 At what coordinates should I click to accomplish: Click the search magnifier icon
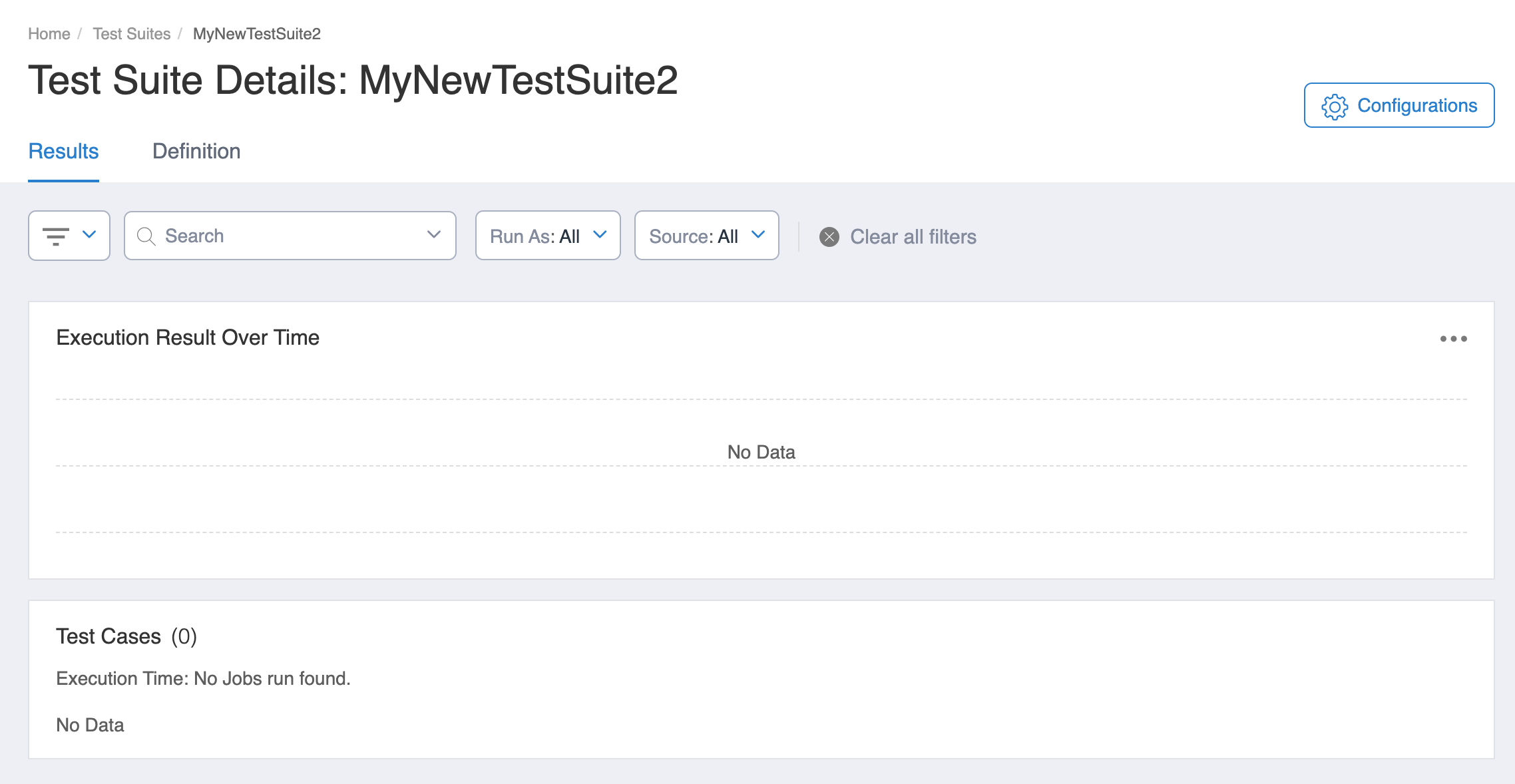146,236
